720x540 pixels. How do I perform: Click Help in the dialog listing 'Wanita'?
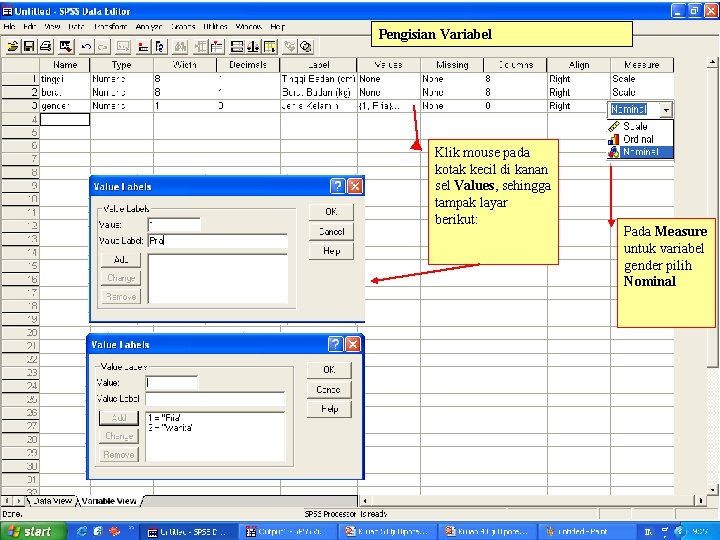329,409
